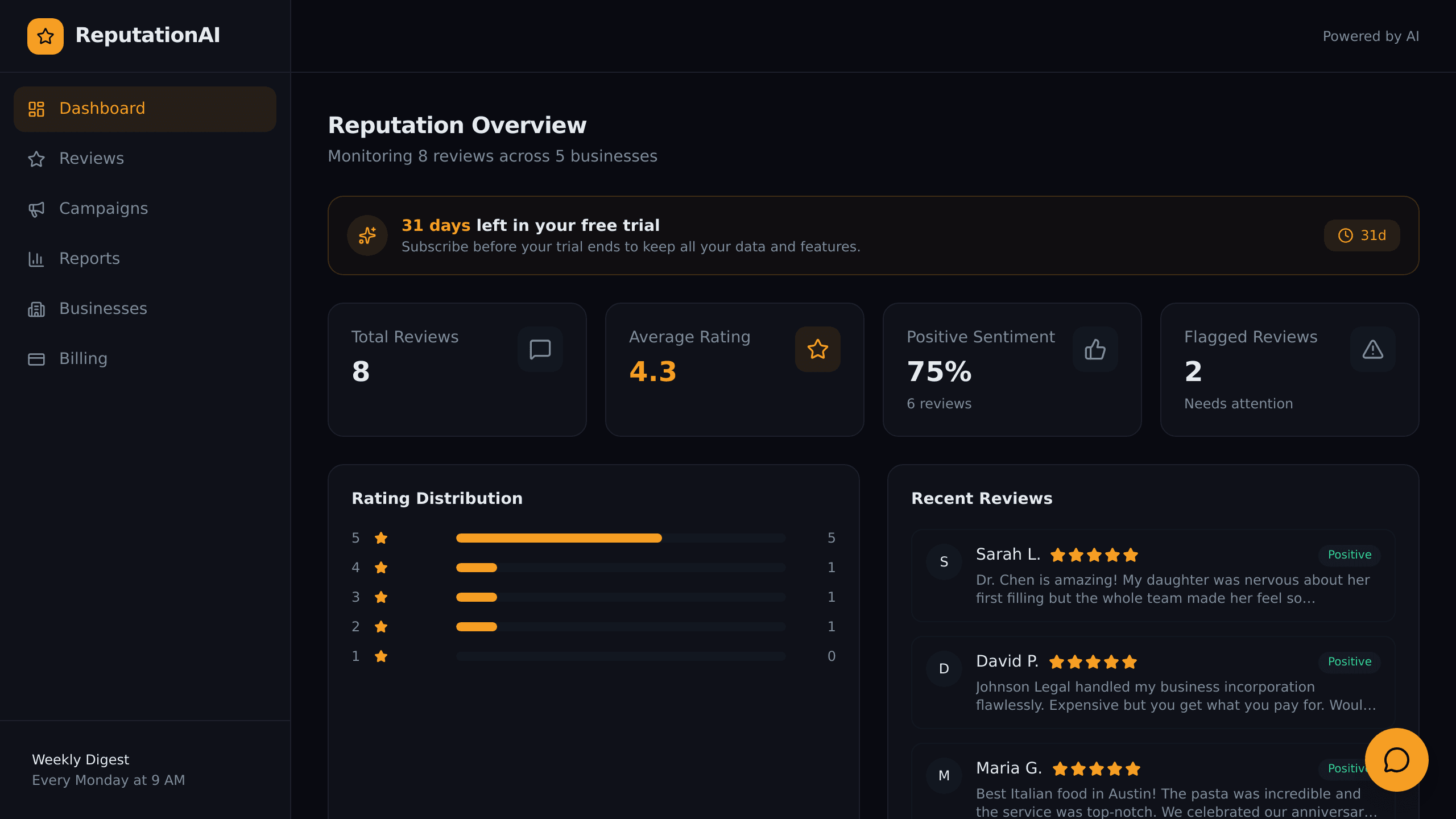Click the Positive tag on Sarah L.'s review
This screenshot has width=1456, height=819.
(1350, 555)
